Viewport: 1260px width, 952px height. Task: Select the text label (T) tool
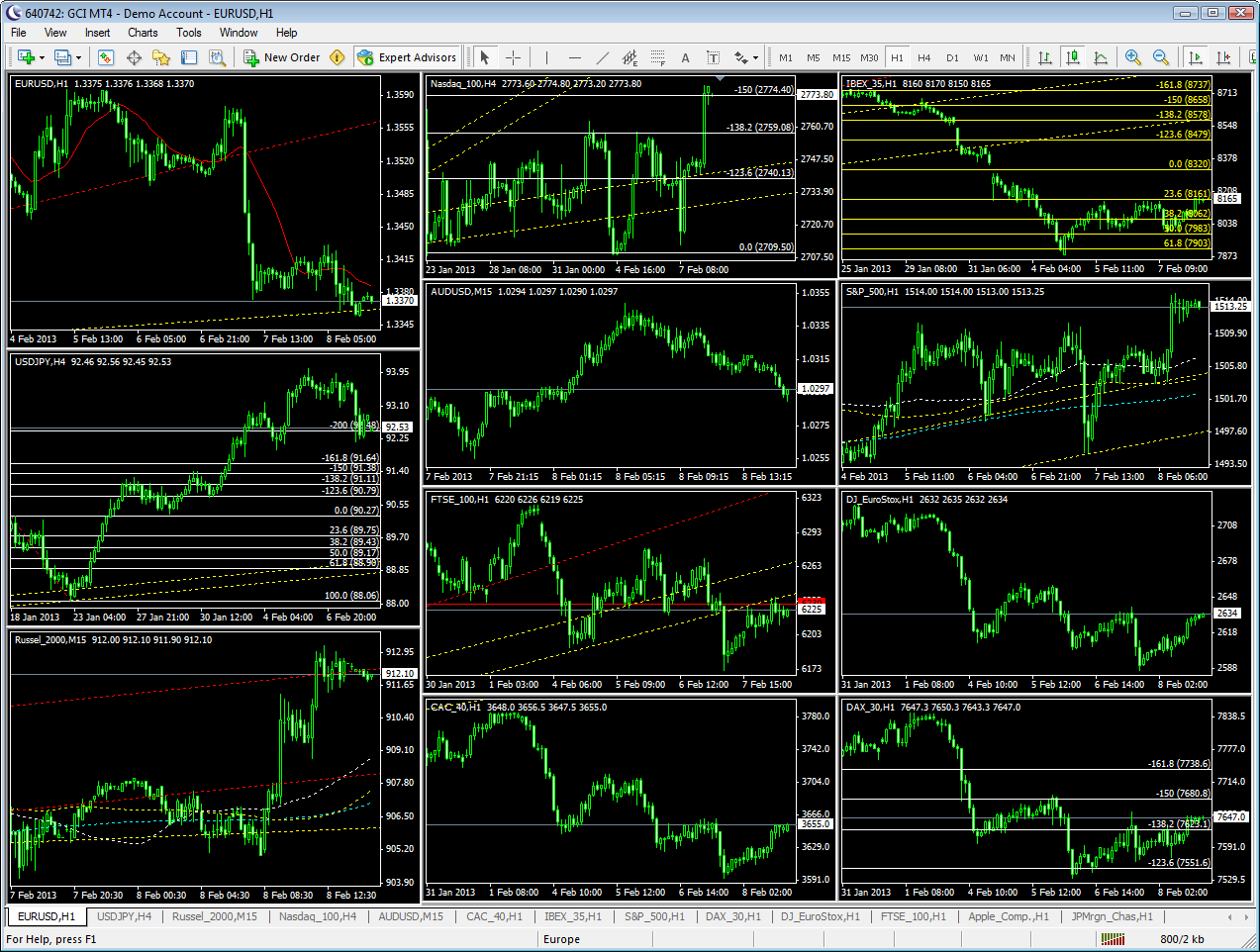click(x=713, y=57)
